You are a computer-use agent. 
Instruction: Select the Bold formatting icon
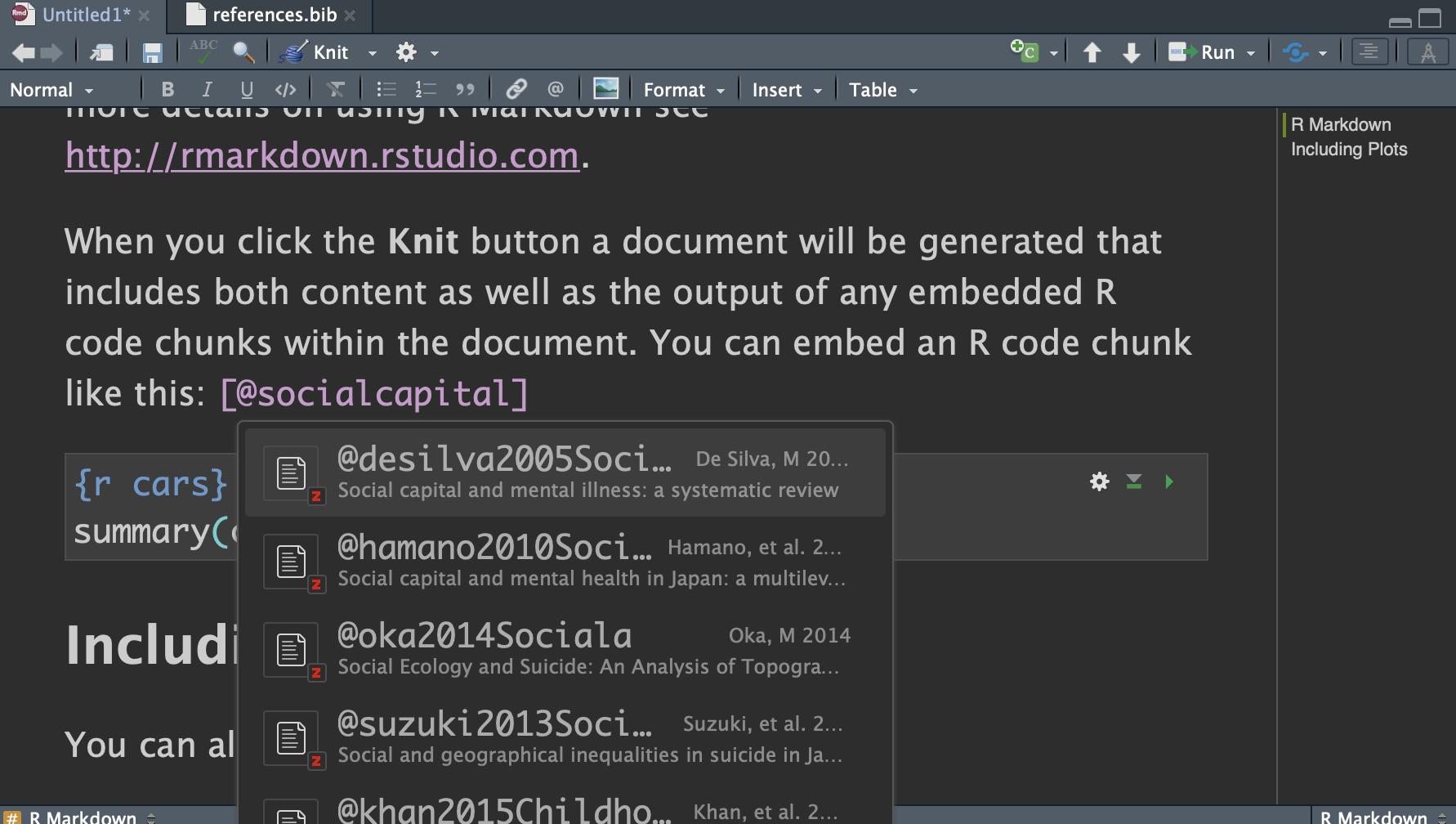(167, 89)
